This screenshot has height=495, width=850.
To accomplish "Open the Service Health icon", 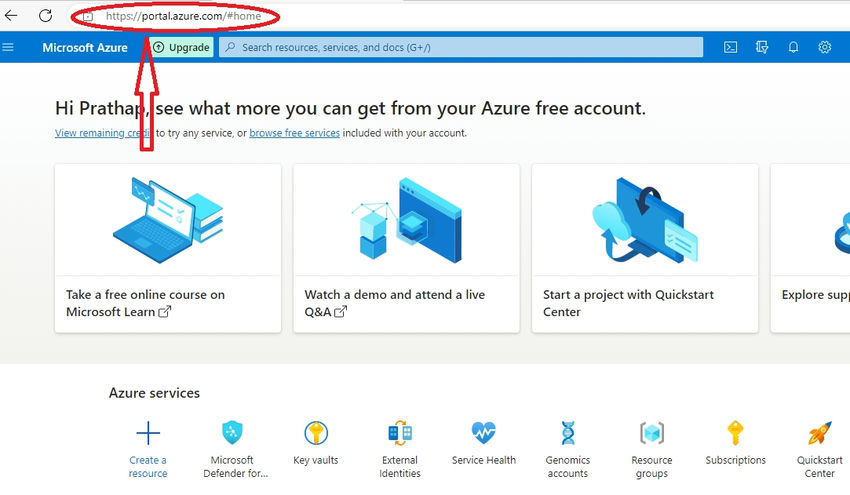I will [x=484, y=433].
